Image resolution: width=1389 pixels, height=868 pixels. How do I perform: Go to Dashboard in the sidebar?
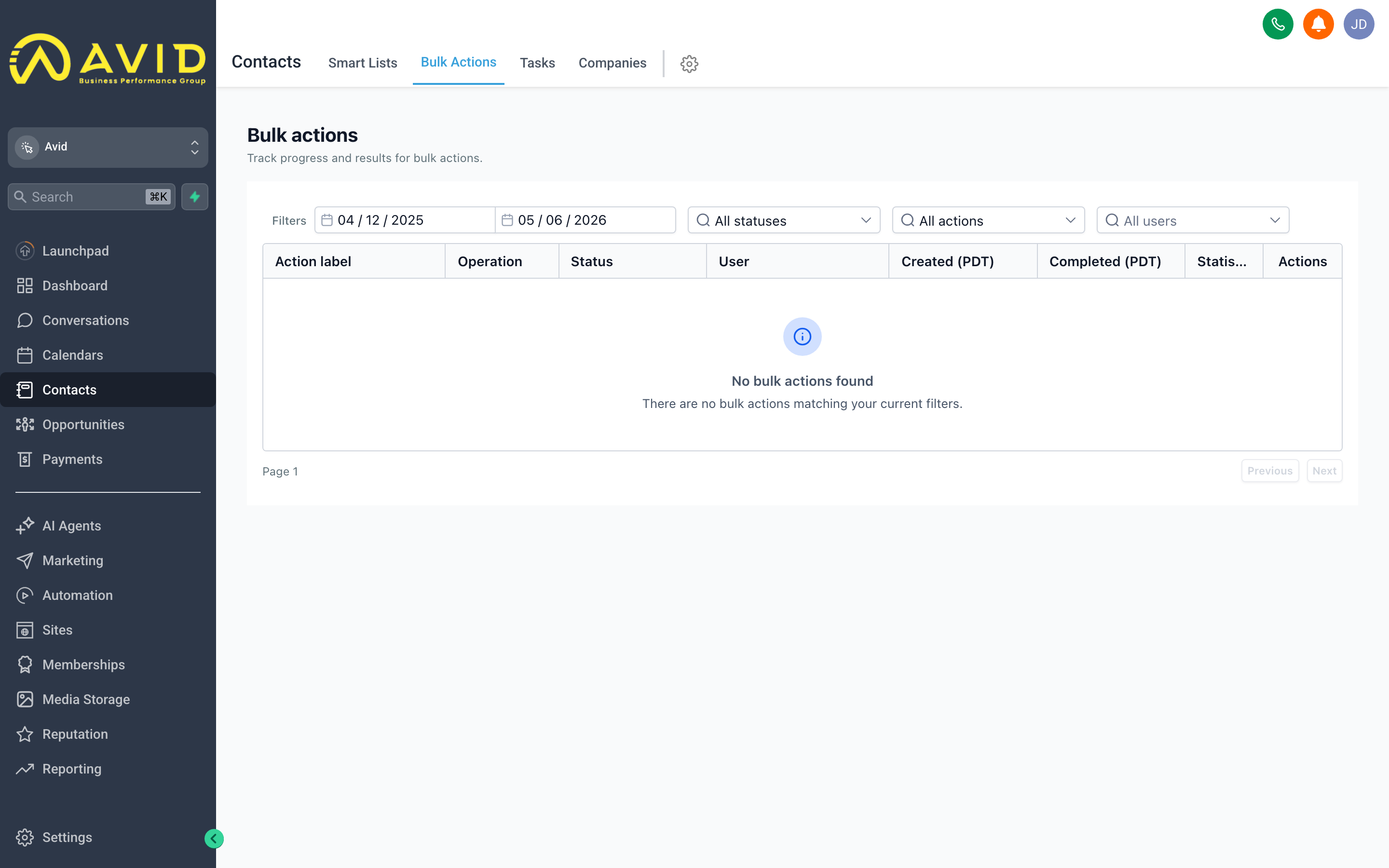[x=108, y=285]
